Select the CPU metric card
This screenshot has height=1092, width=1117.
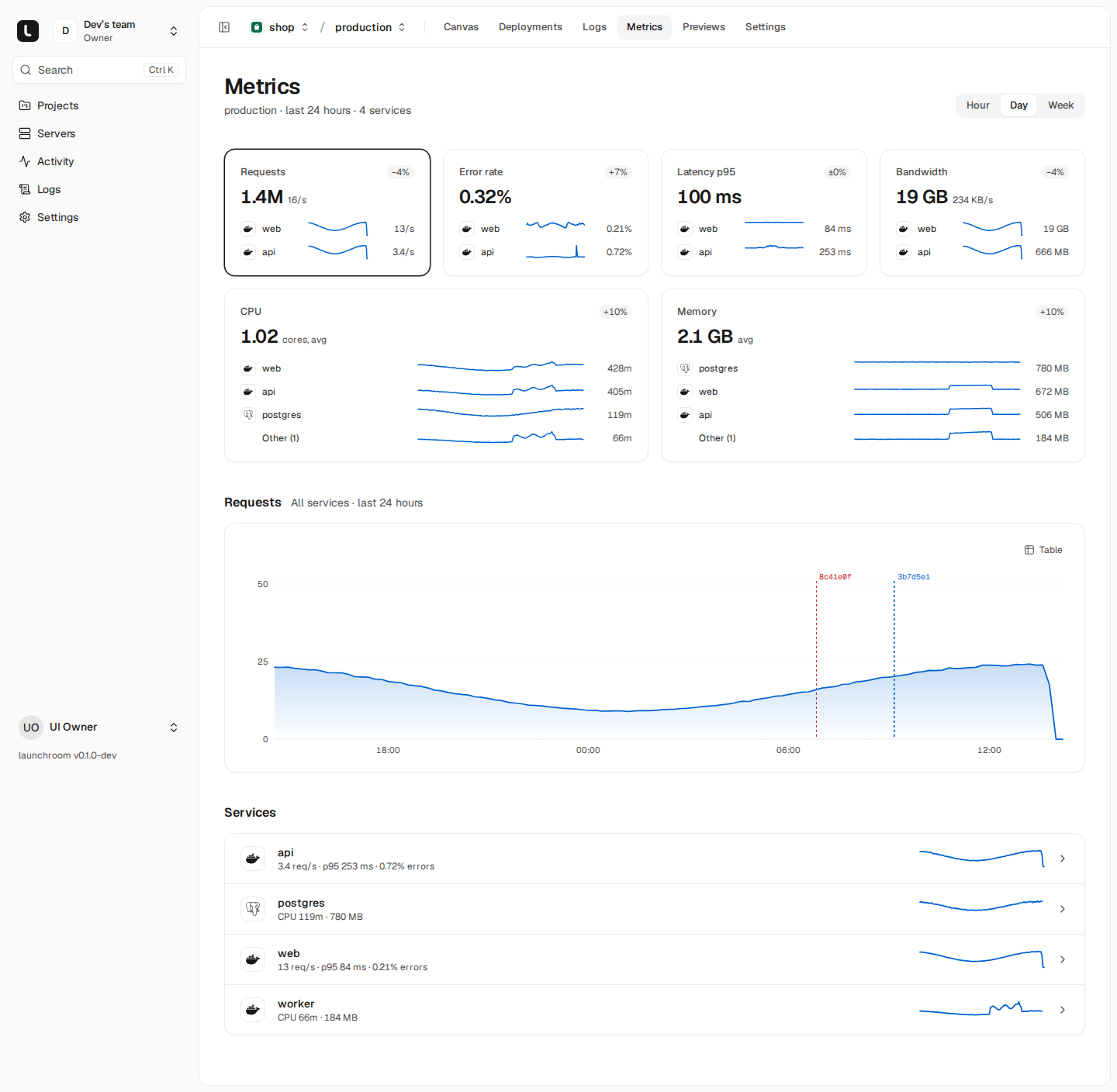tap(436, 375)
